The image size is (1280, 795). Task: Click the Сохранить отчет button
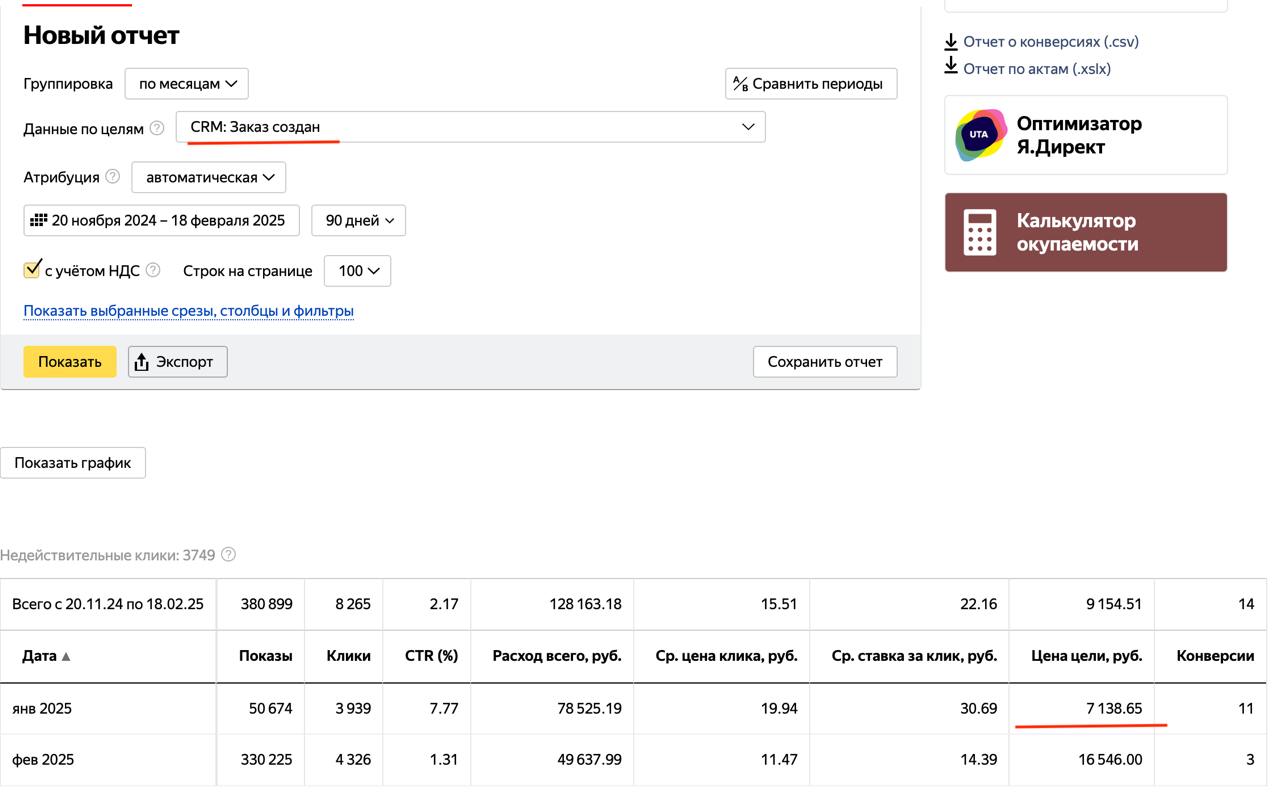[825, 362]
